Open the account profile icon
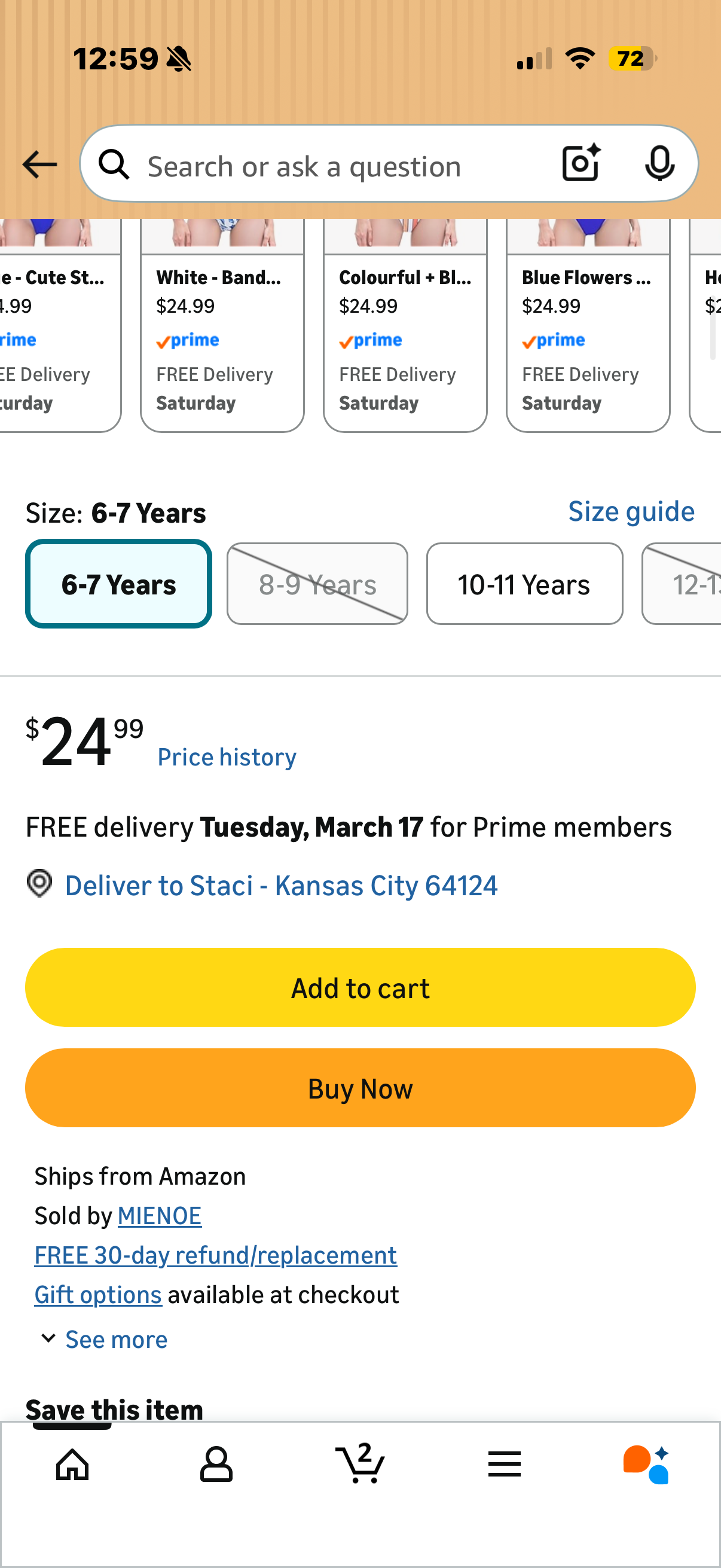Screen dimensions: 721x1568 [216, 1465]
